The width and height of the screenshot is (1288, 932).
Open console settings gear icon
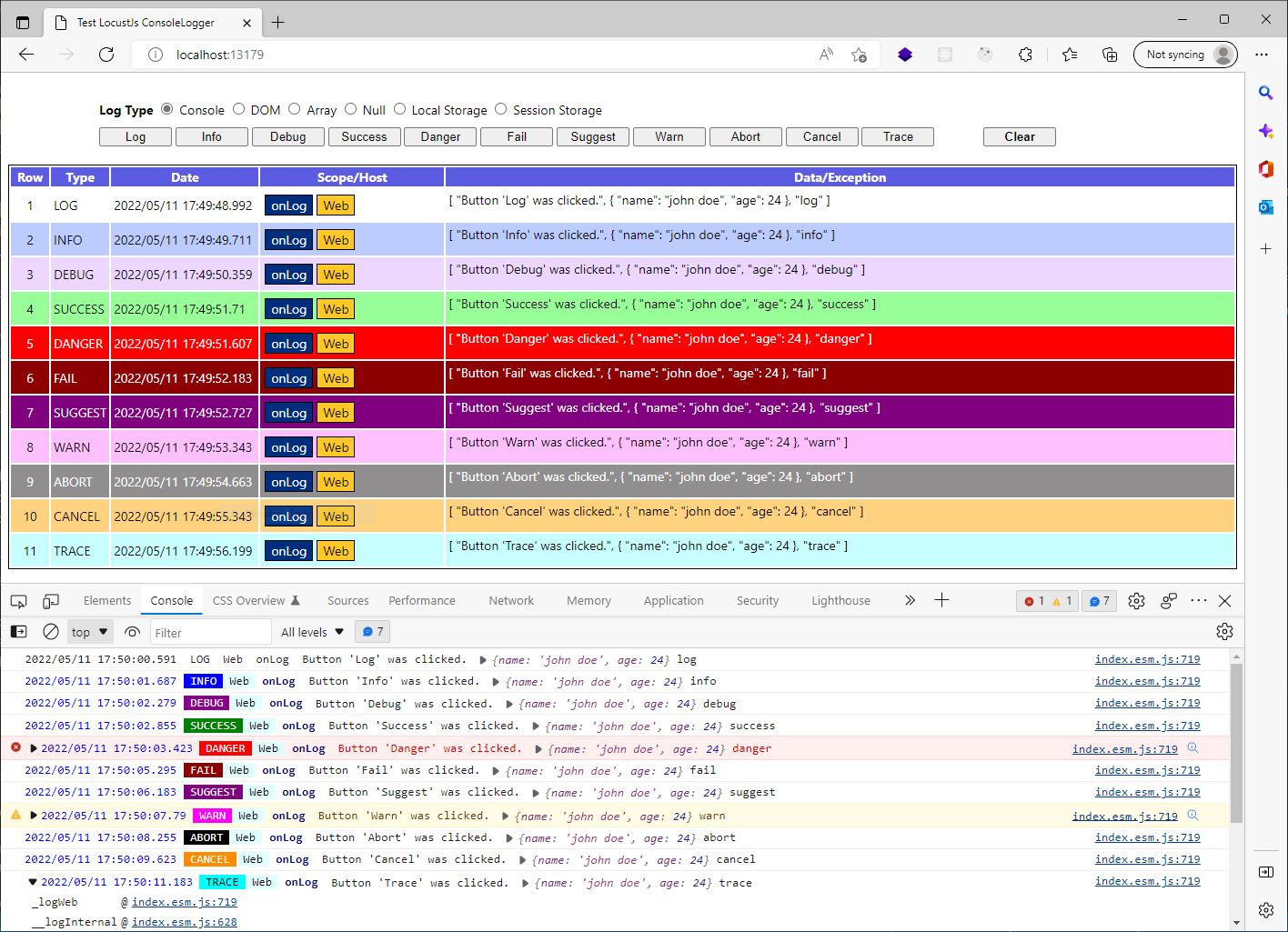click(x=1224, y=632)
